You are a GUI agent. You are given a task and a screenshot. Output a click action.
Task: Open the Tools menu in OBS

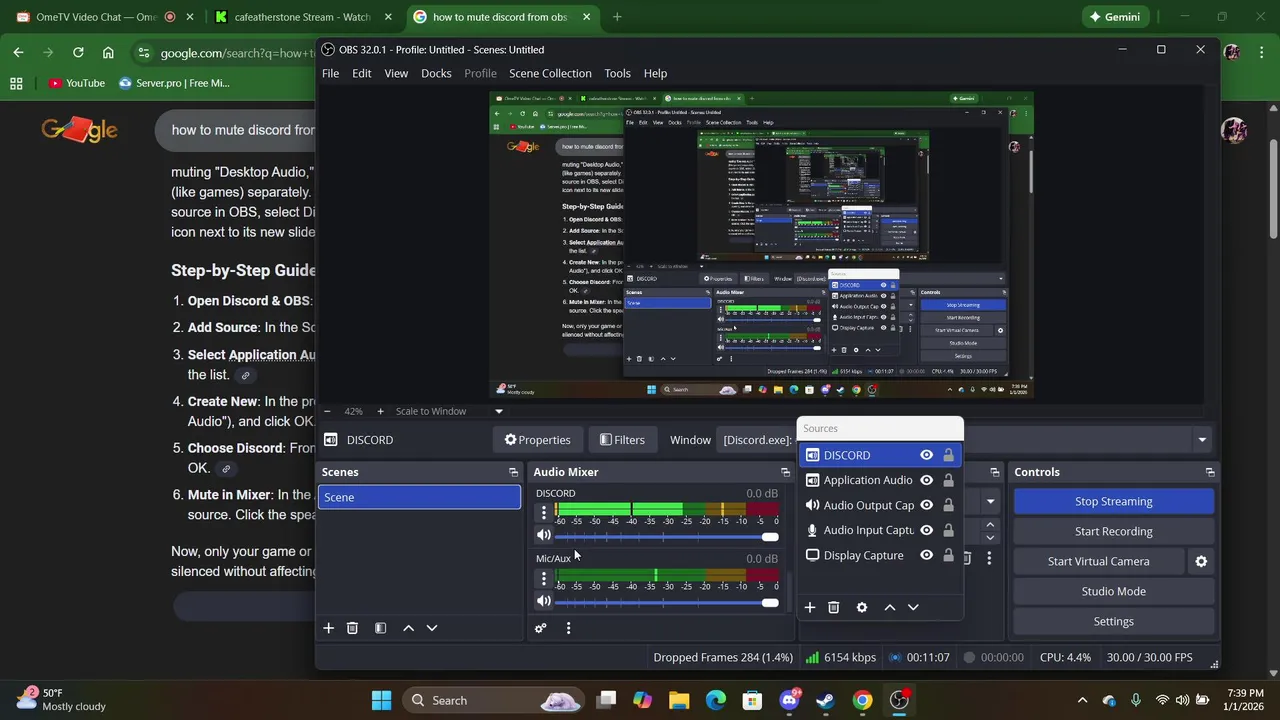point(617,73)
